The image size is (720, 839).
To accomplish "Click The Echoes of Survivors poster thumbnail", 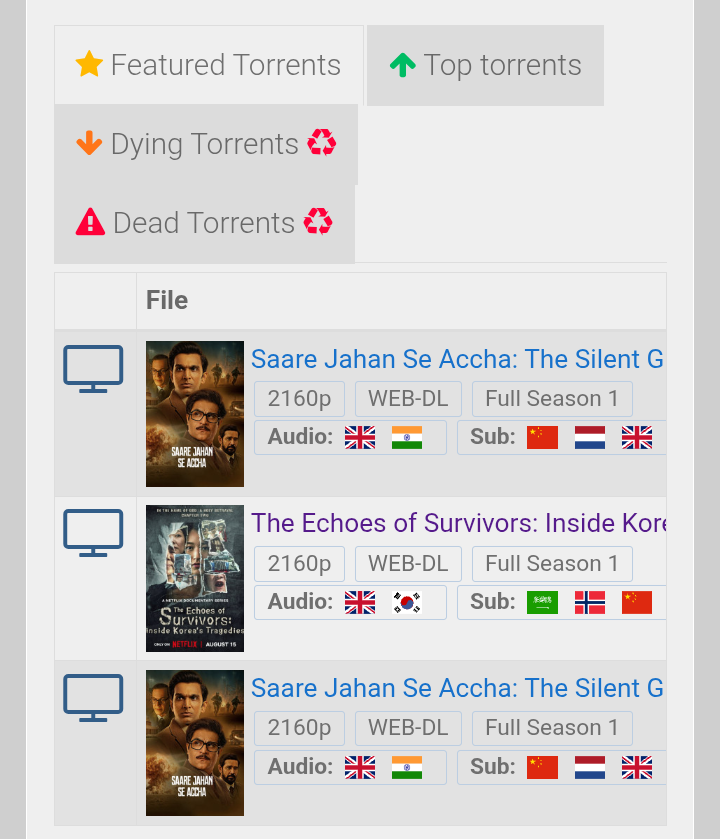I will click(195, 578).
